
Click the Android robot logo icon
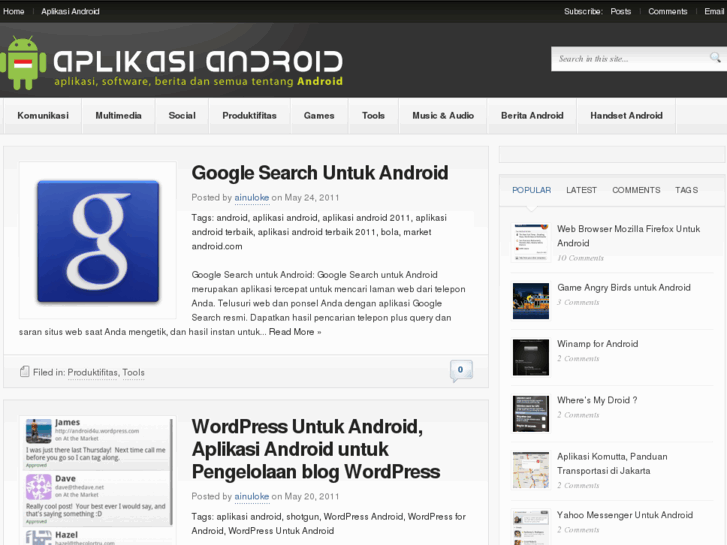[23, 63]
